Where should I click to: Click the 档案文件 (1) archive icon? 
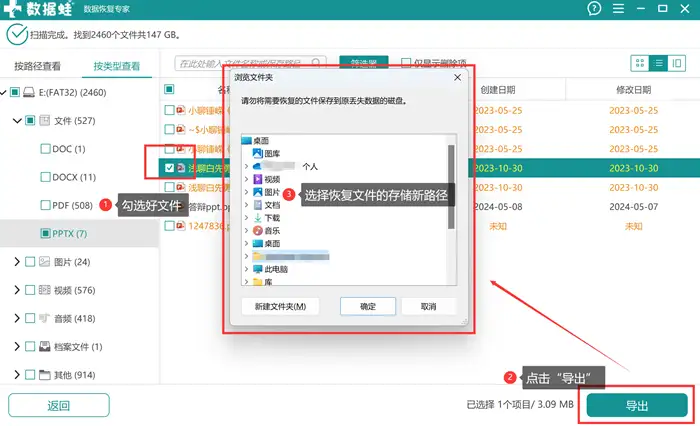click(x=44, y=347)
